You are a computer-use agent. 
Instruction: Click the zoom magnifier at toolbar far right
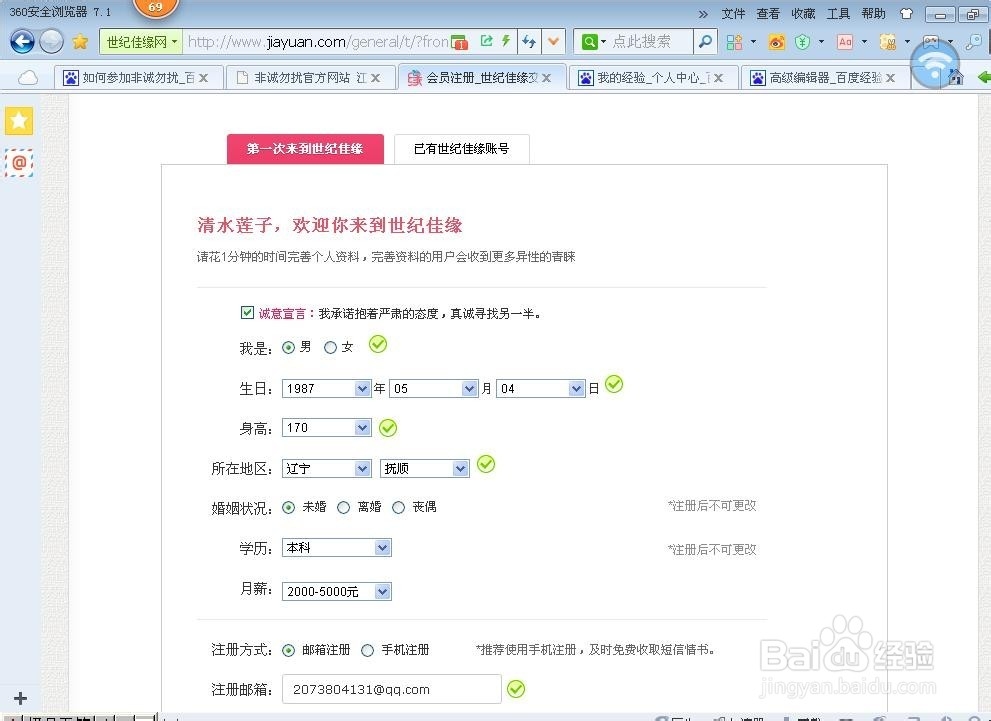coord(973,42)
